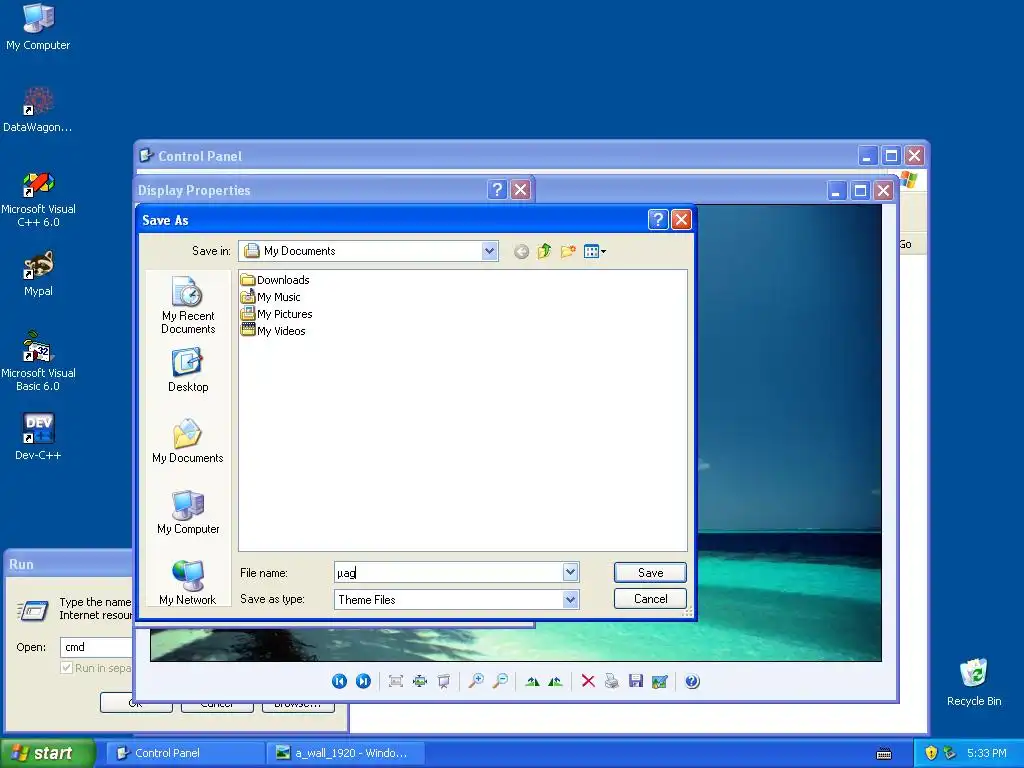This screenshot has height=768, width=1024.
Task: Select My Network in the places bar
Action: (x=188, y=583)
